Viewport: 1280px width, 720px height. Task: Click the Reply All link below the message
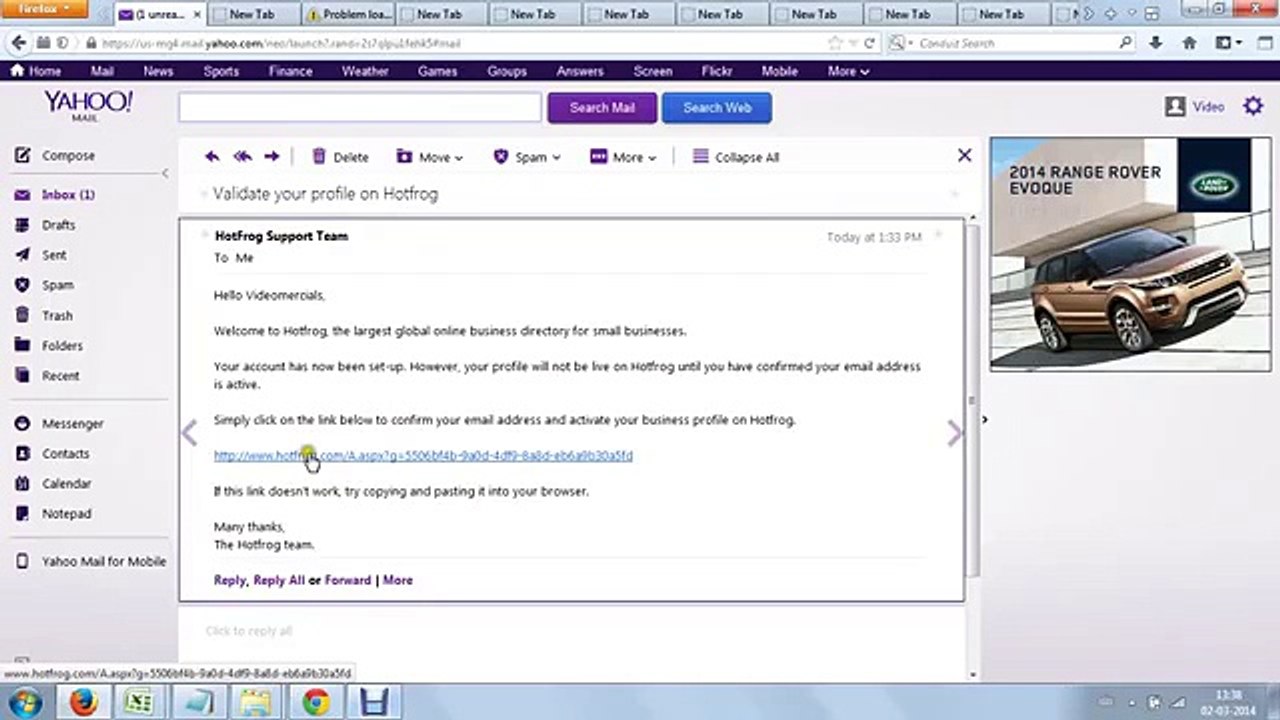(279, 580)
